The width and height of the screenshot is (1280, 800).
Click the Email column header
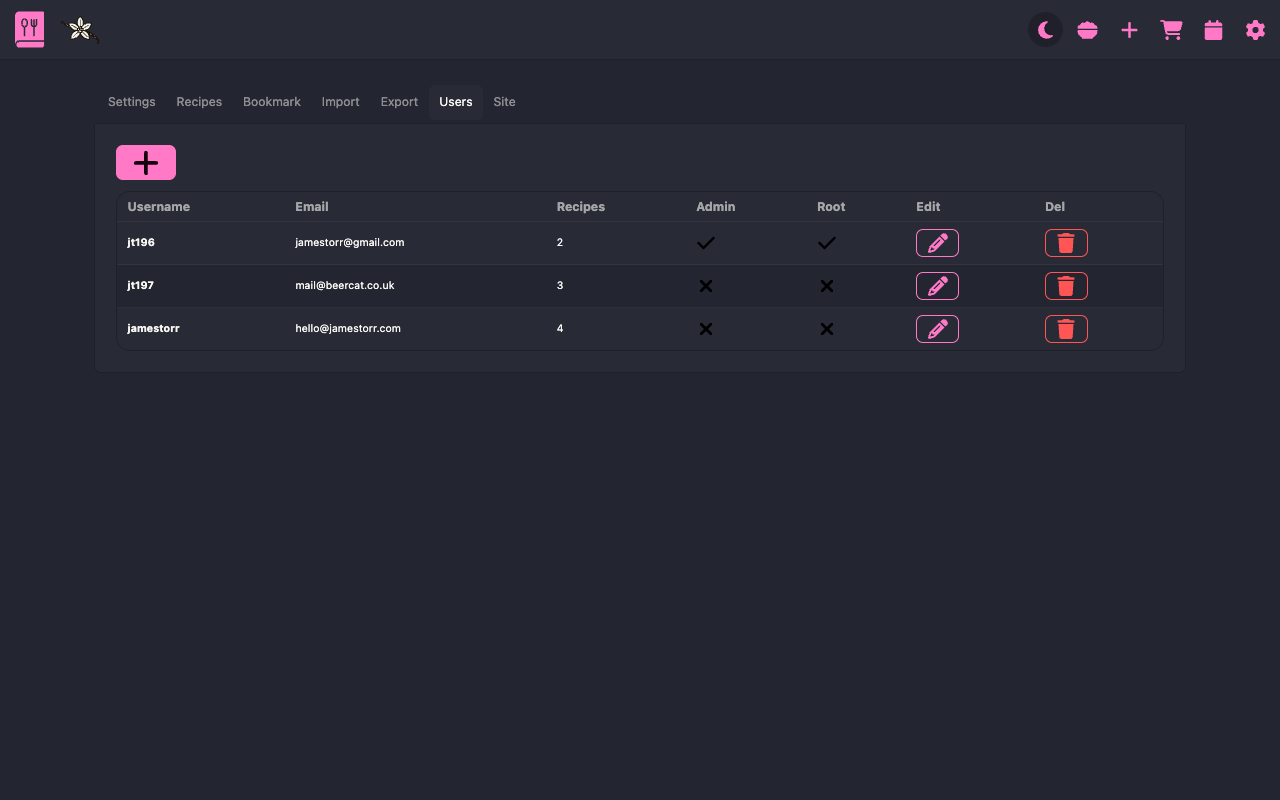coord(312,207)
